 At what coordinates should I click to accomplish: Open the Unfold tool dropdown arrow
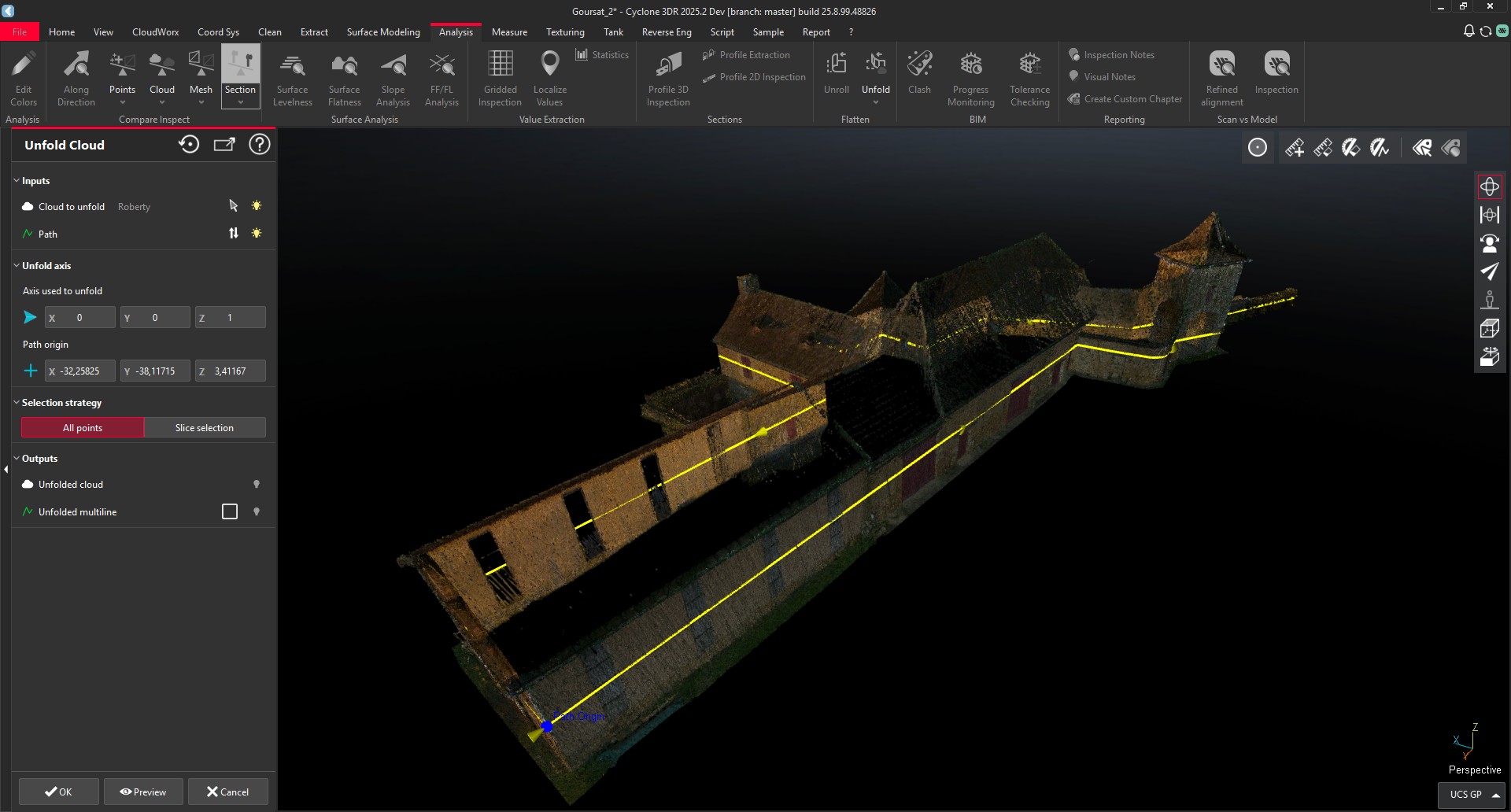click(x=875, y=102)
